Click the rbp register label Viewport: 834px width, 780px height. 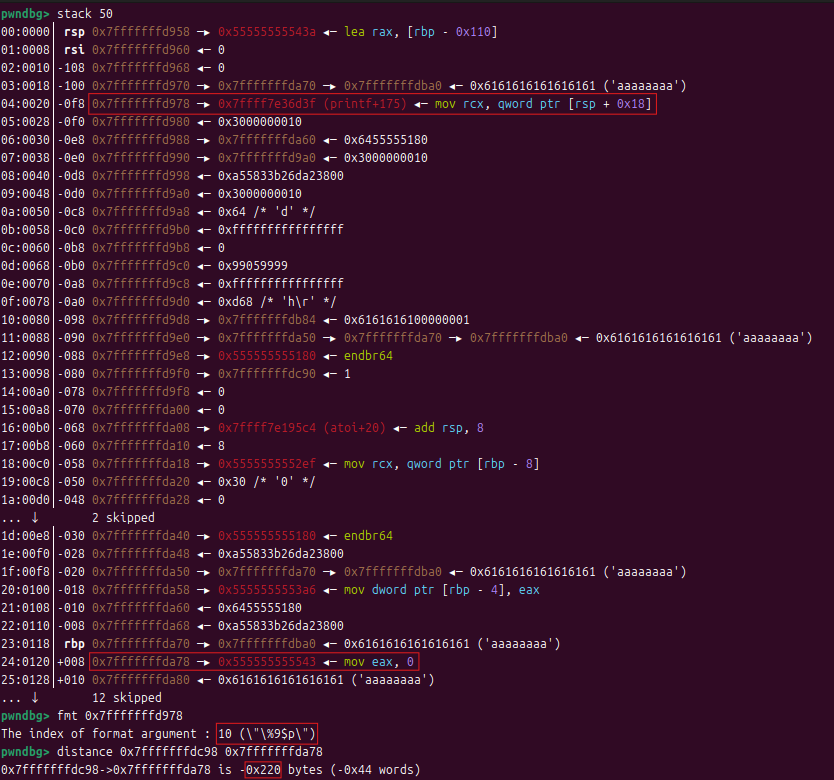pyautogui.click(x=74, y=643)
